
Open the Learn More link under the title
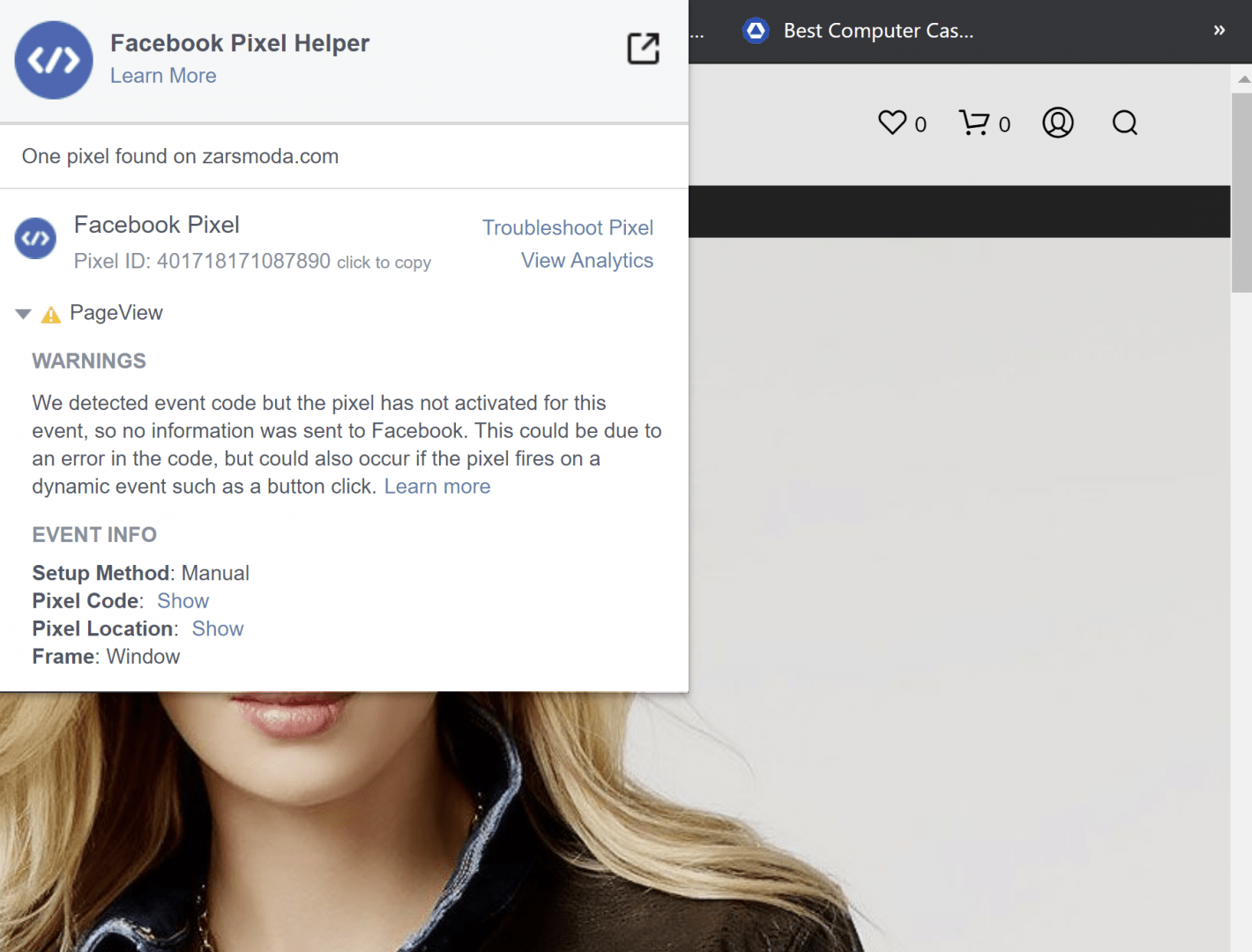(x=163, y=76)
